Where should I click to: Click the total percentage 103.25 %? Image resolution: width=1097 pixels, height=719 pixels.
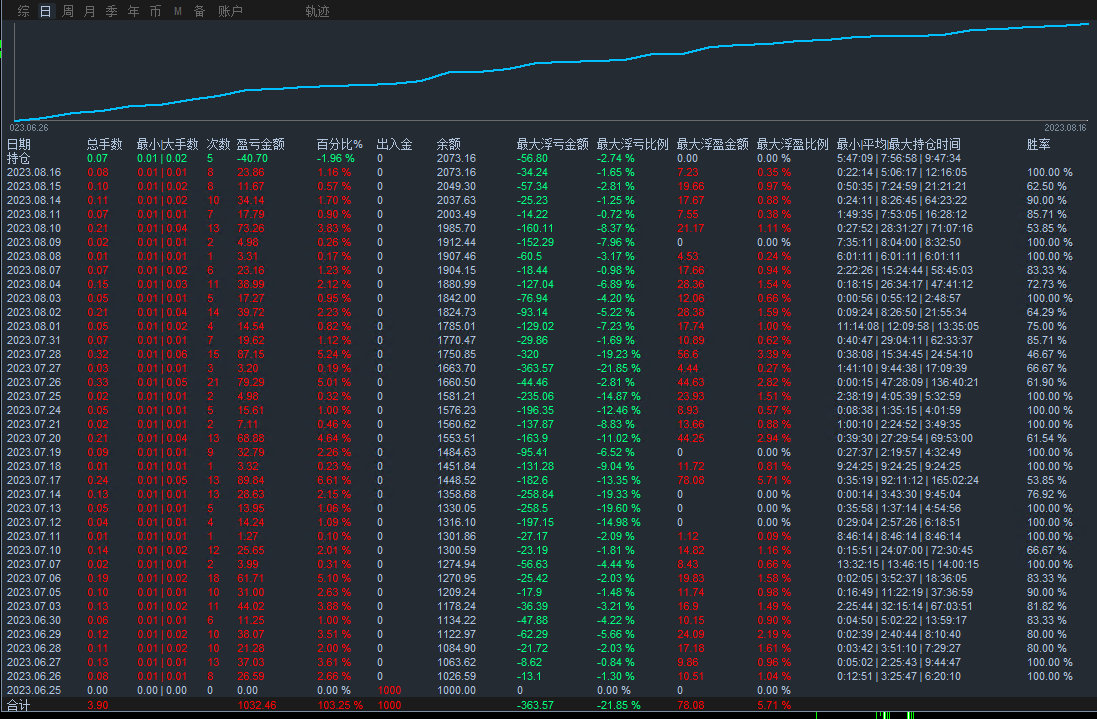click(340, 705)
